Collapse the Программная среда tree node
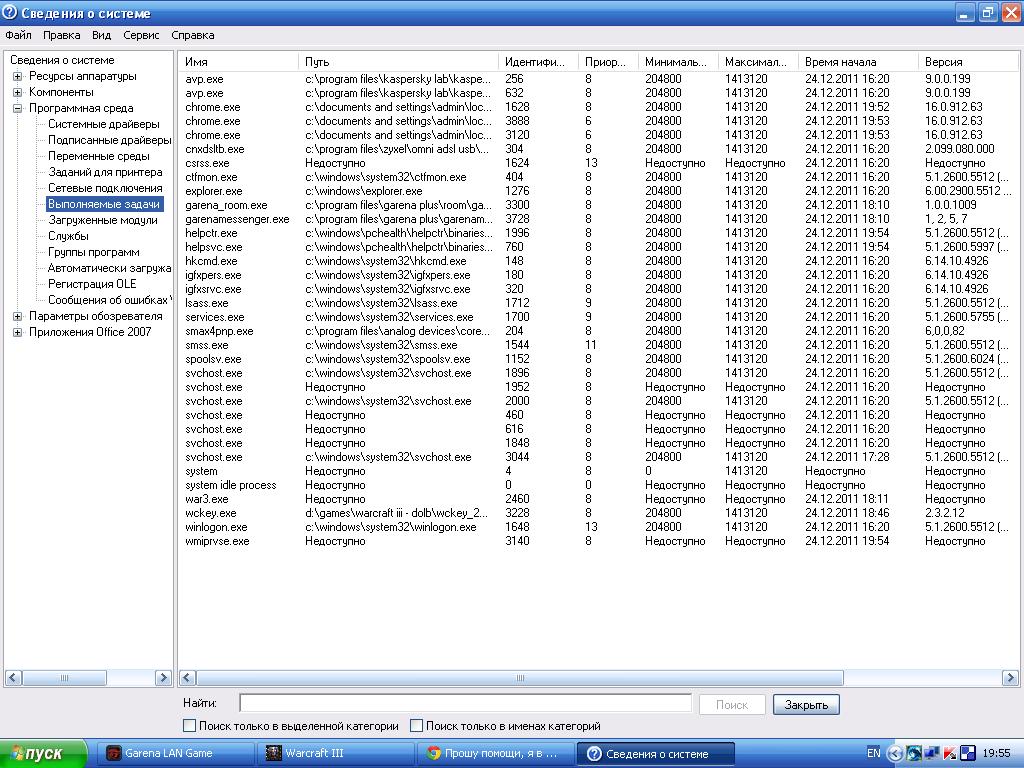 coord(18,108)
